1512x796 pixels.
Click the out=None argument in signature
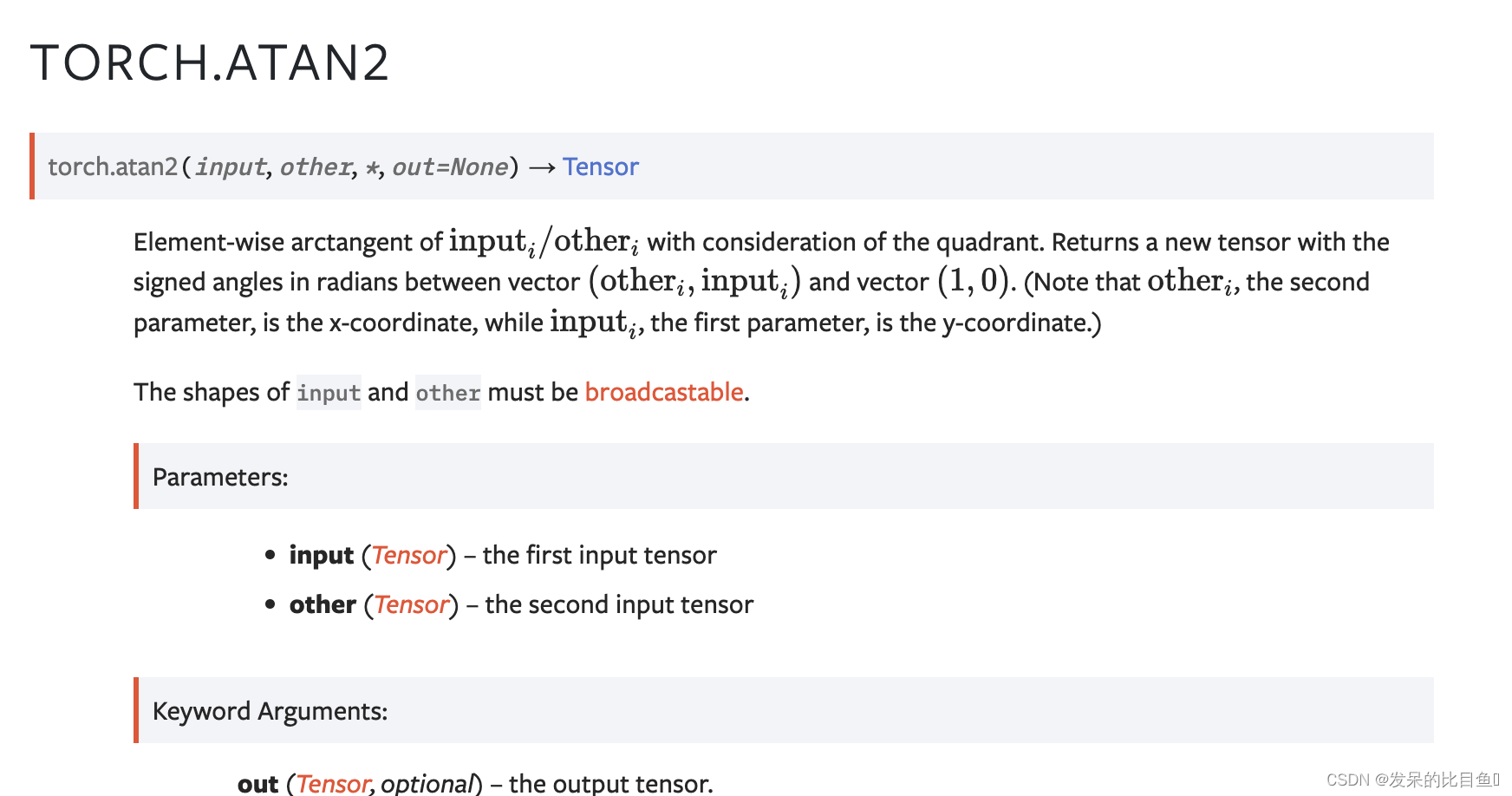click(x=450, y=166)
